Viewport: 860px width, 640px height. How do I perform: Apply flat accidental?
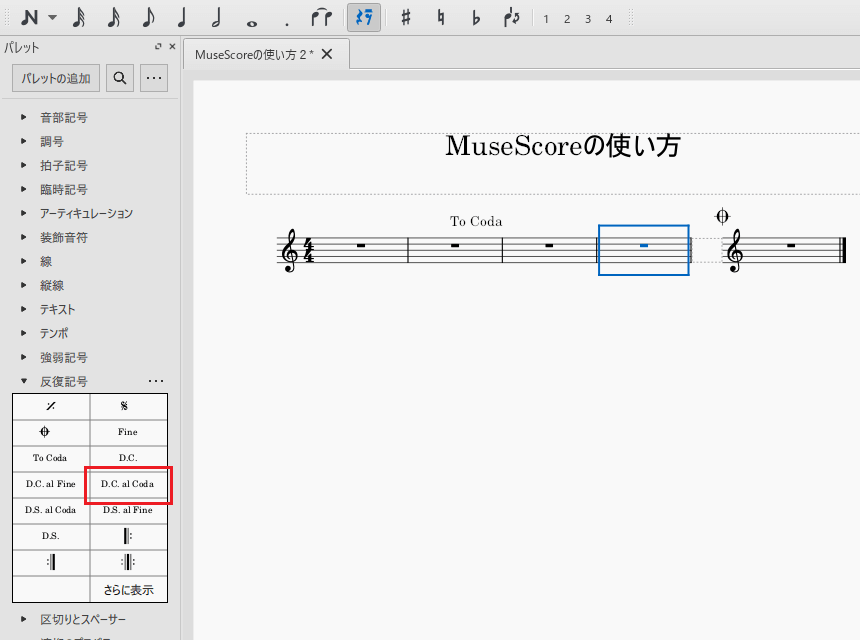(x=476, y=18)
